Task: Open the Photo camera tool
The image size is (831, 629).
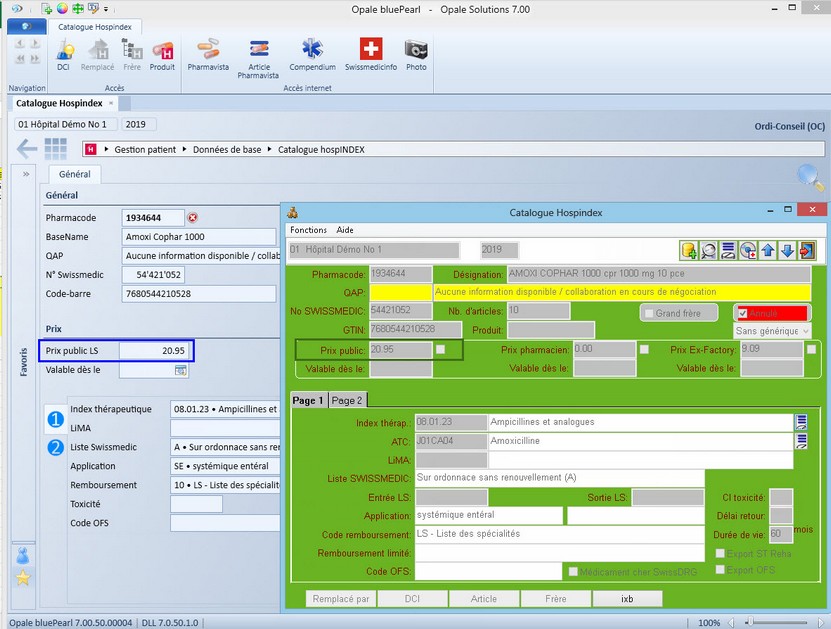Action: [416, 55]
